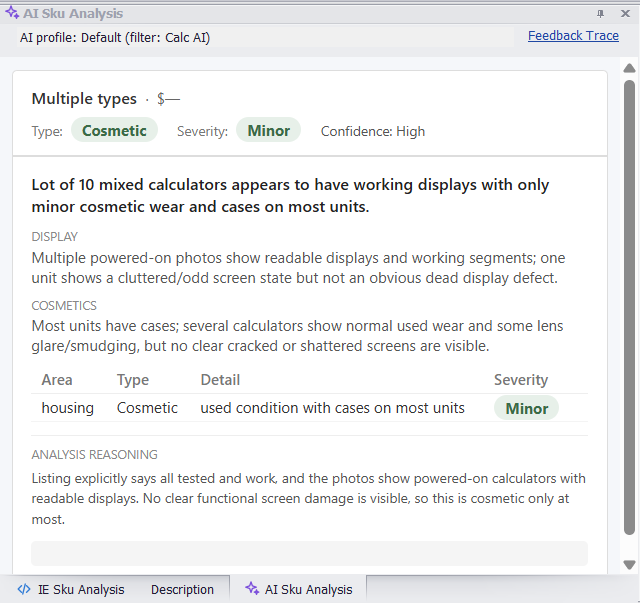Switch to the IE Sku Analysis tab
The image size is (640, 603).
point(71,589)
